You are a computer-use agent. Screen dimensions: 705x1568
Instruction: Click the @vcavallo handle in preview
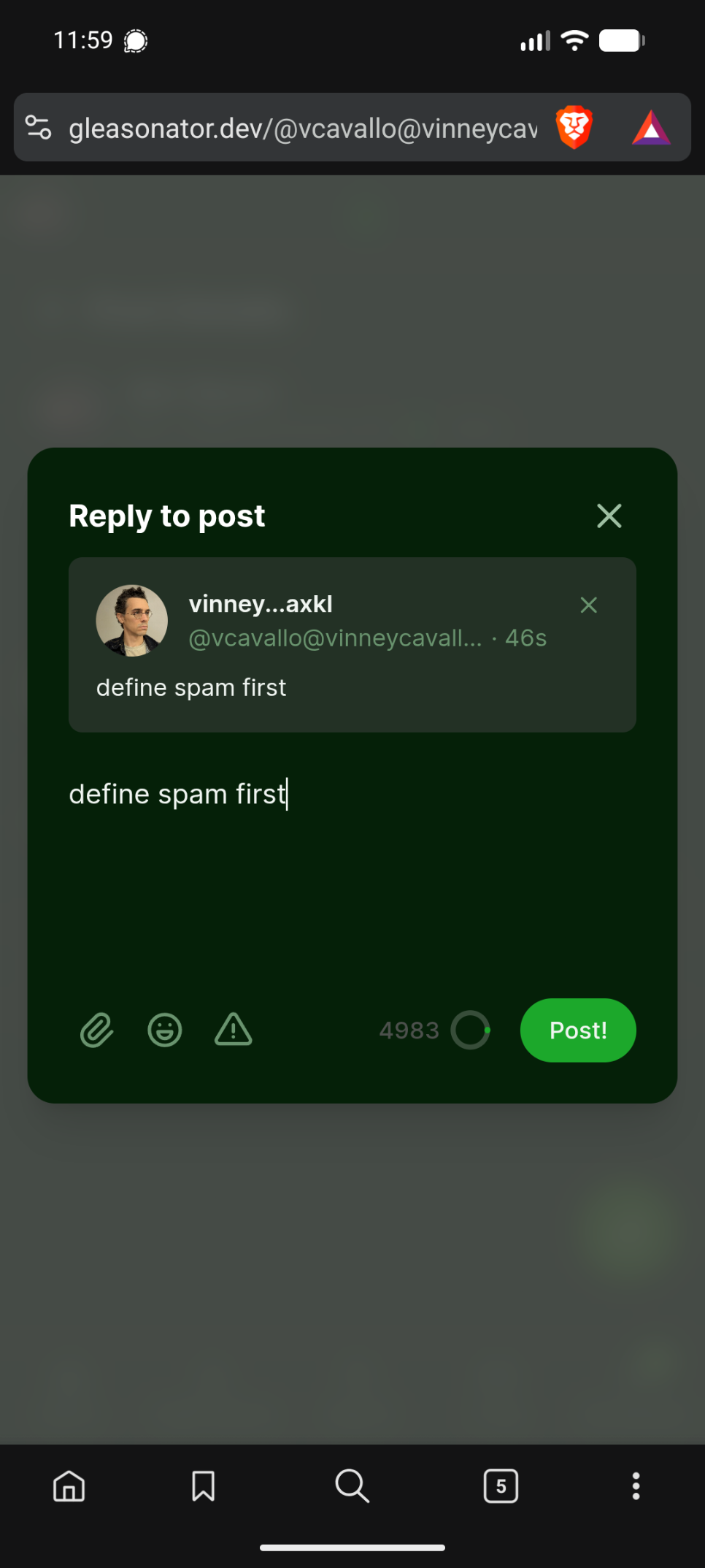click(335, 638)
